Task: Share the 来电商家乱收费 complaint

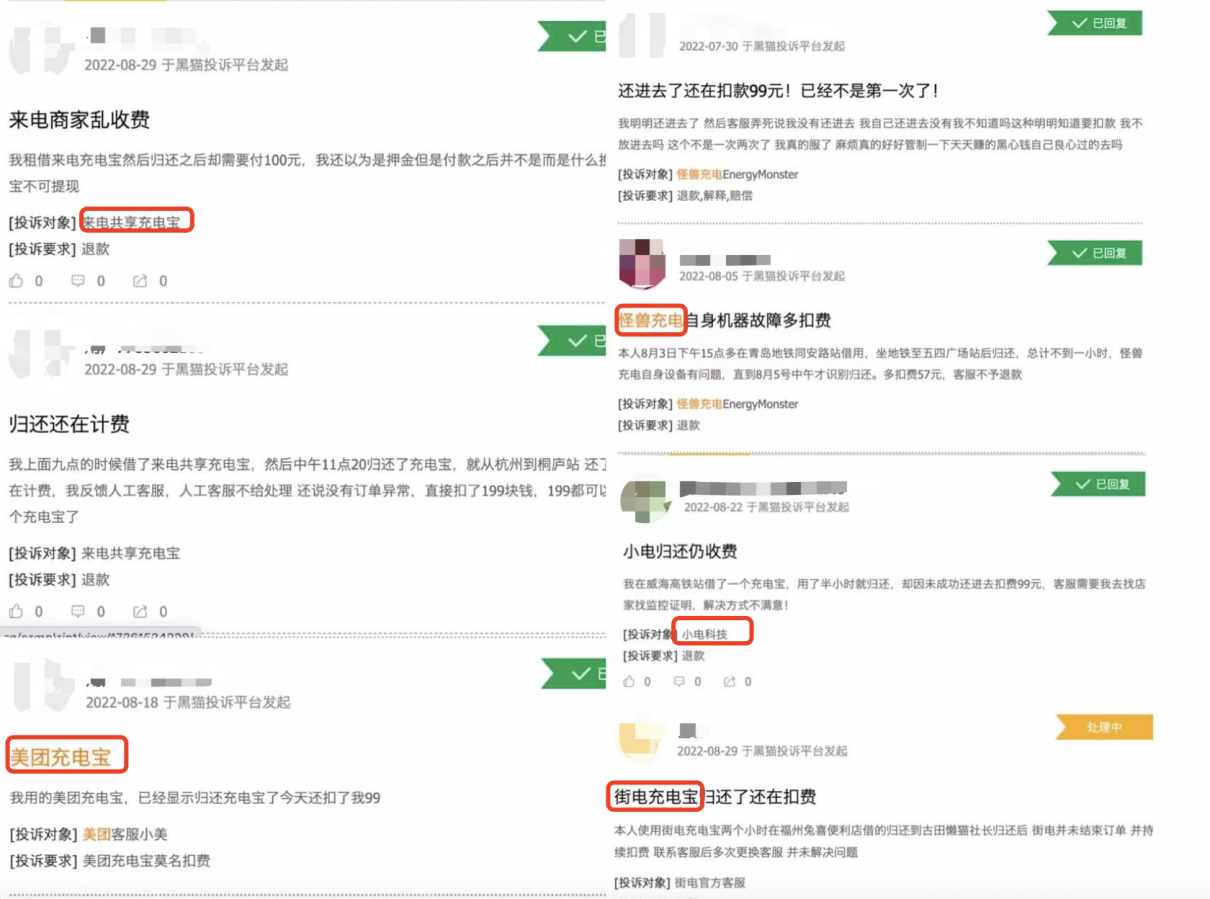Action: pos(141,281)
